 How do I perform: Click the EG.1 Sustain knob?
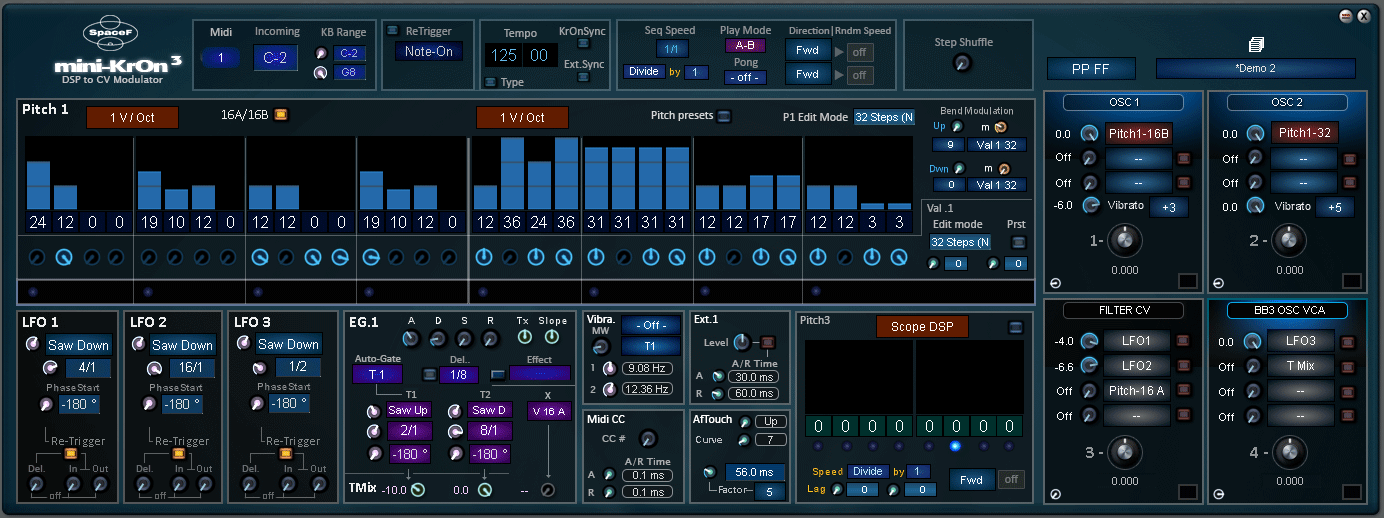point(464,338)
